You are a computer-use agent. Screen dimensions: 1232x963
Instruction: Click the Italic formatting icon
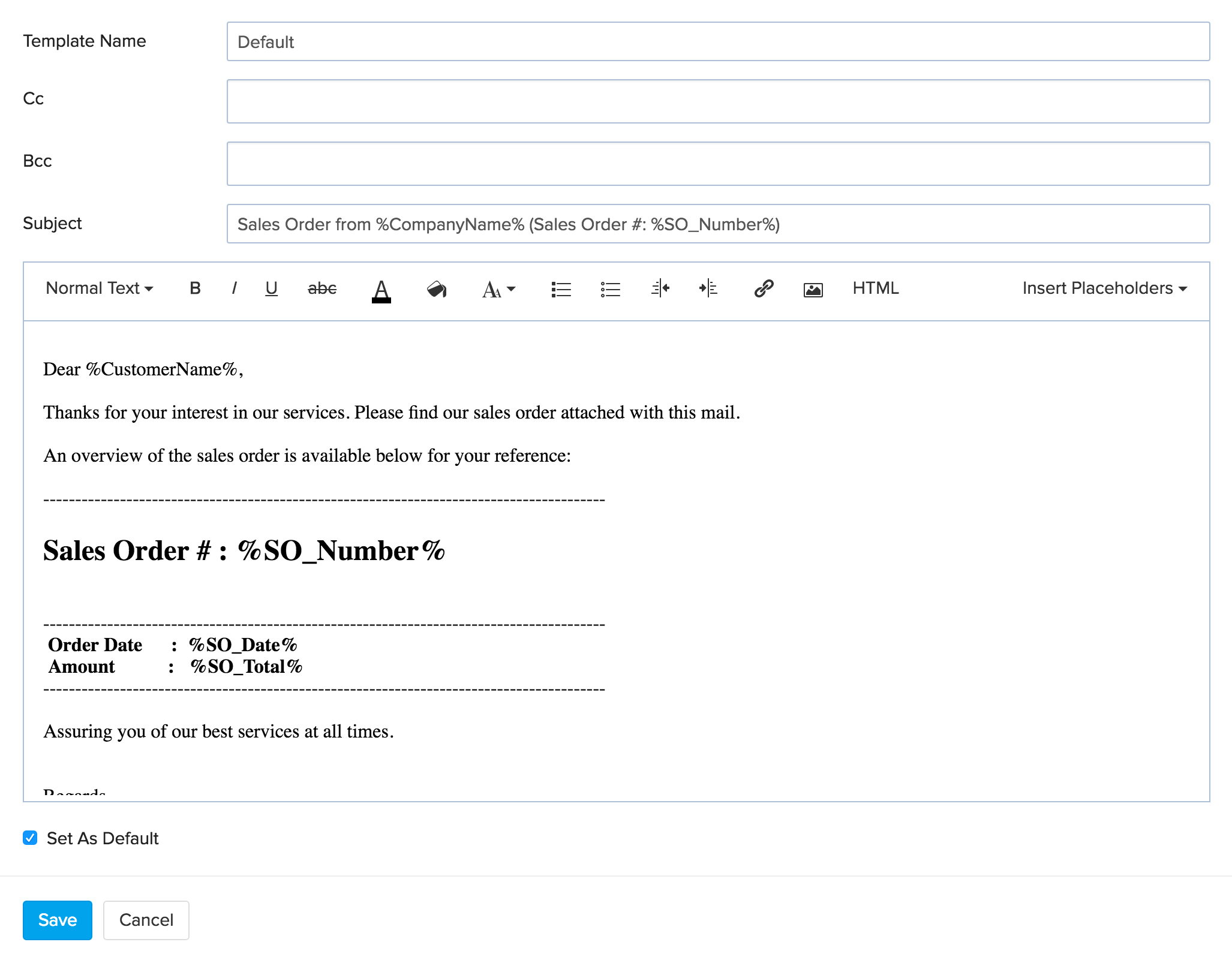(234, 289)
